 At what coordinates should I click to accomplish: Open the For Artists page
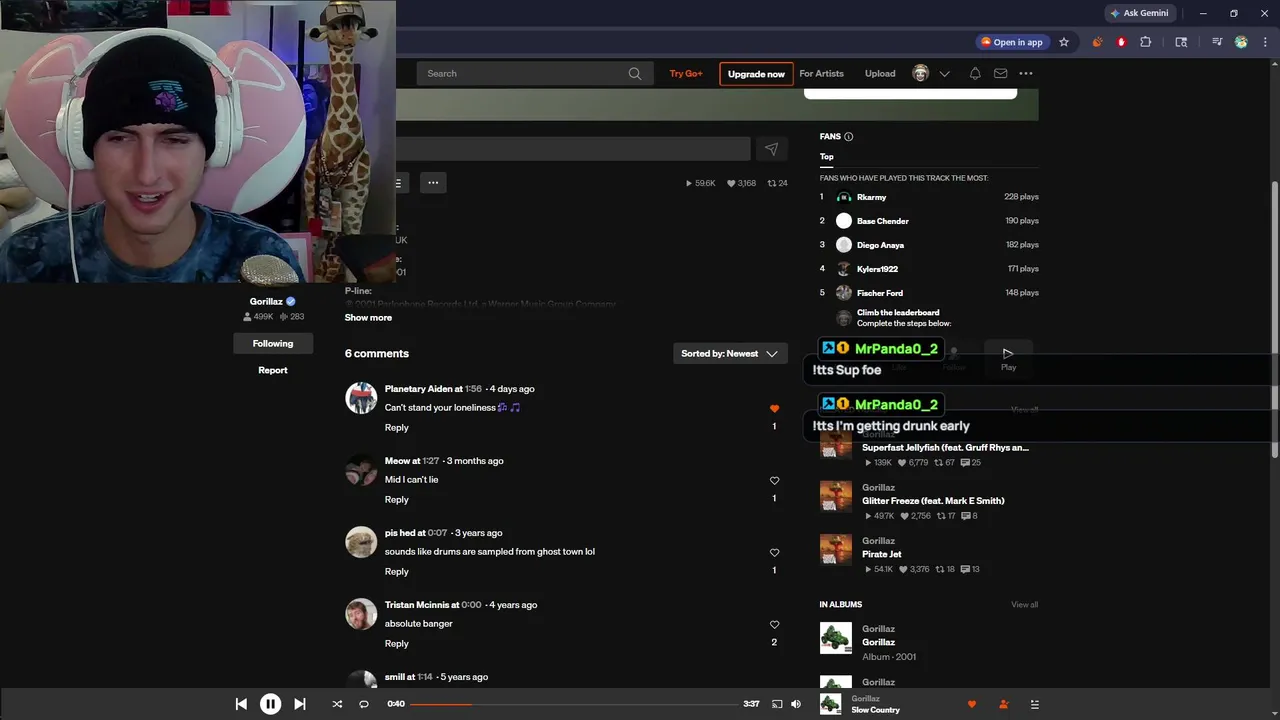tap(821, 74)
